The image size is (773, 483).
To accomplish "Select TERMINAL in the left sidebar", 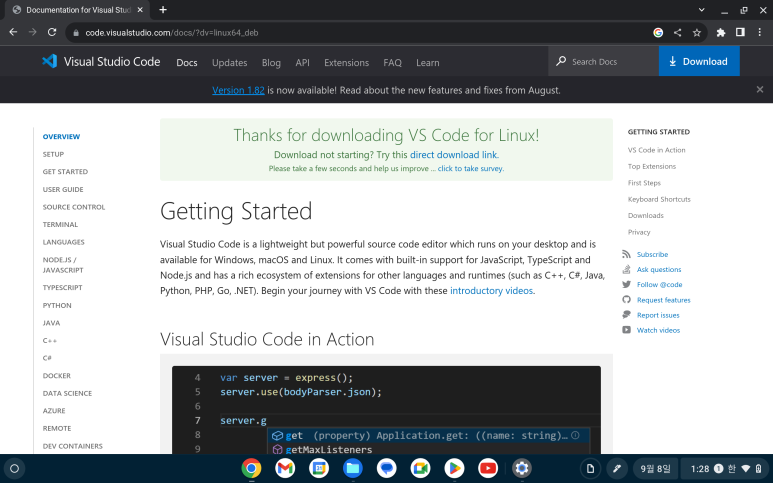I will click(x=60, y=224).
